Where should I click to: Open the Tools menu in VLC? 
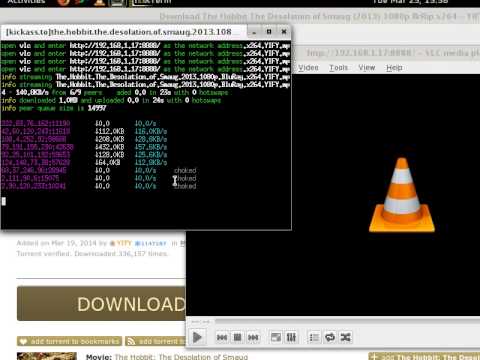pyautogui.click(x=339, y=68)
